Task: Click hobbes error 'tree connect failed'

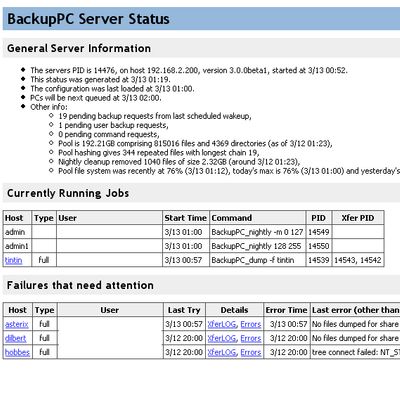Action: tap(355, 352)
